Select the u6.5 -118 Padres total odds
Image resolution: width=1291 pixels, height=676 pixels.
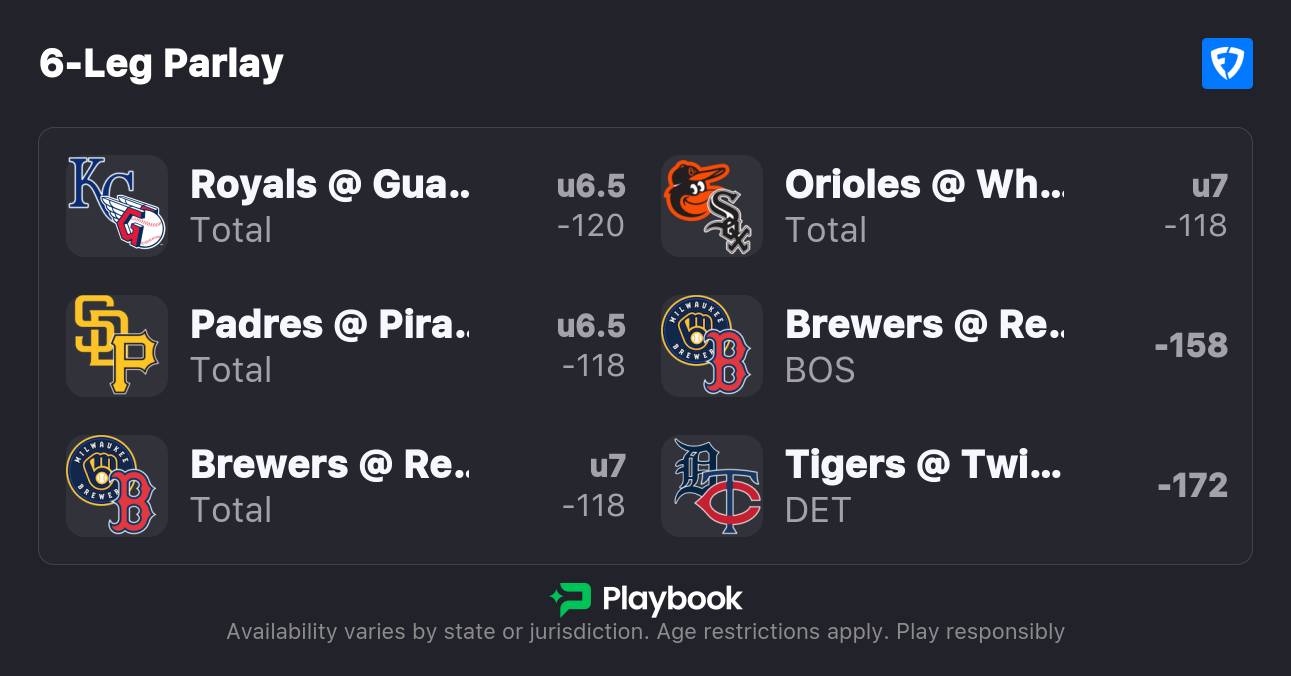tap(591, 346)
